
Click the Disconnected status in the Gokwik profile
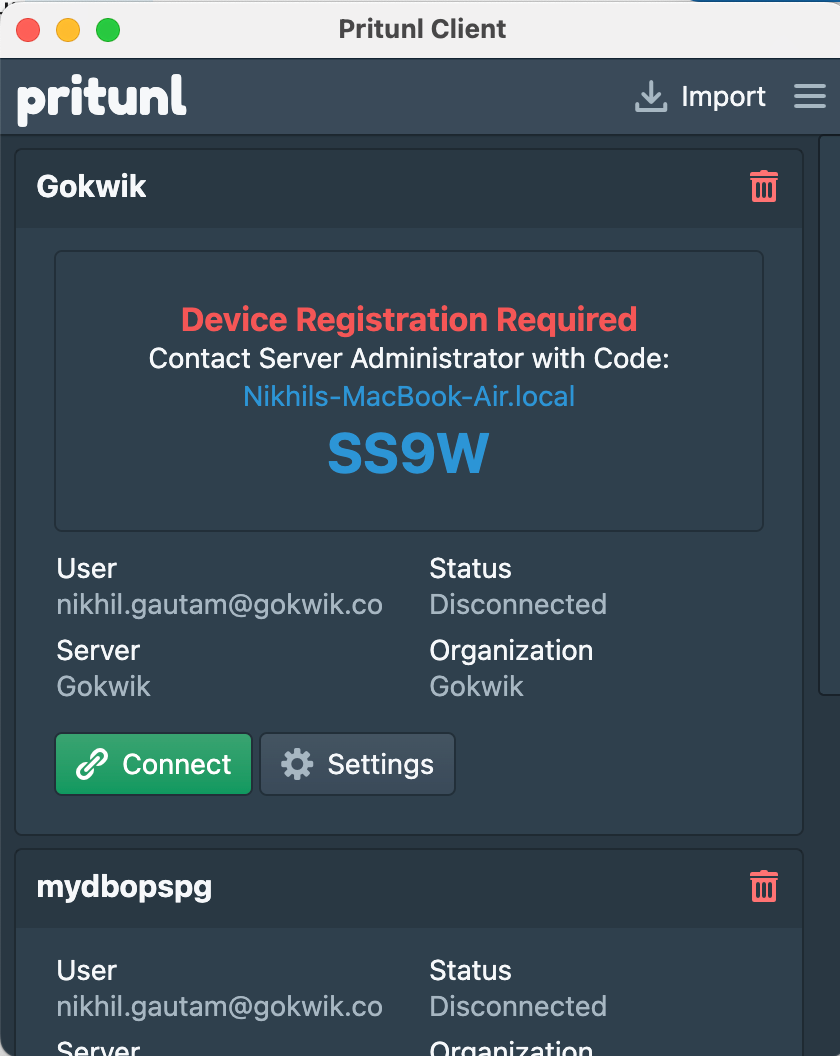tap(518, 604)
